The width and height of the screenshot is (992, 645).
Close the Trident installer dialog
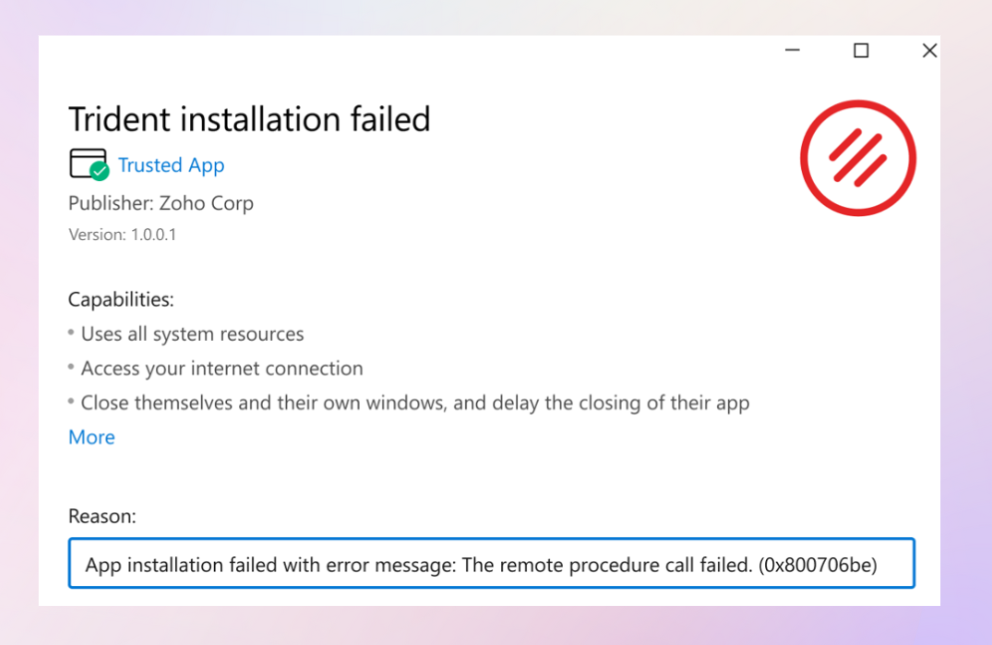point(929,50)
